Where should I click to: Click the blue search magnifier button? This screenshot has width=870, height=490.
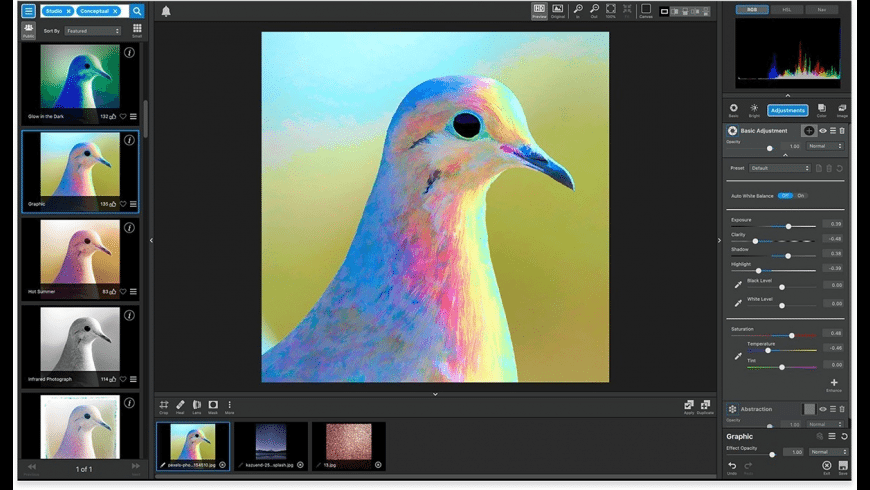pos(136,11)
